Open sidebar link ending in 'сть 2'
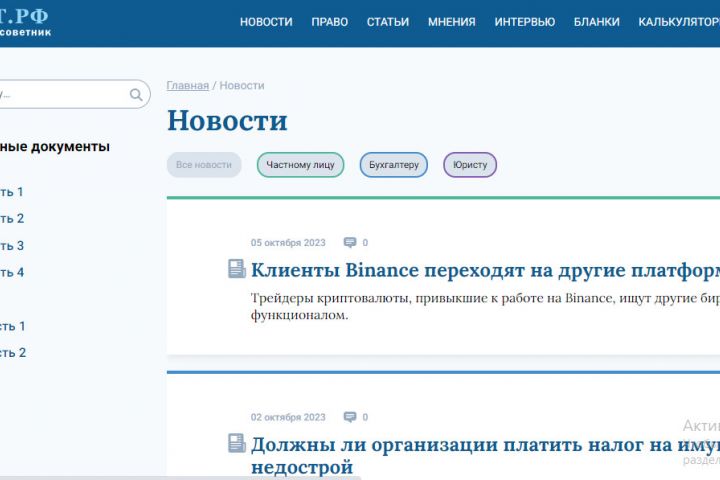This screenshot has width=720, height=480. coord(13,353)
